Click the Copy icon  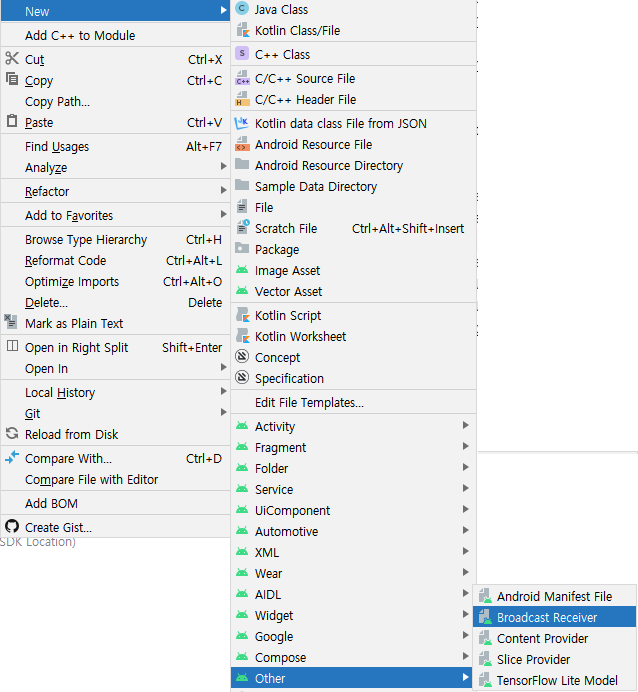click(12, 79)
